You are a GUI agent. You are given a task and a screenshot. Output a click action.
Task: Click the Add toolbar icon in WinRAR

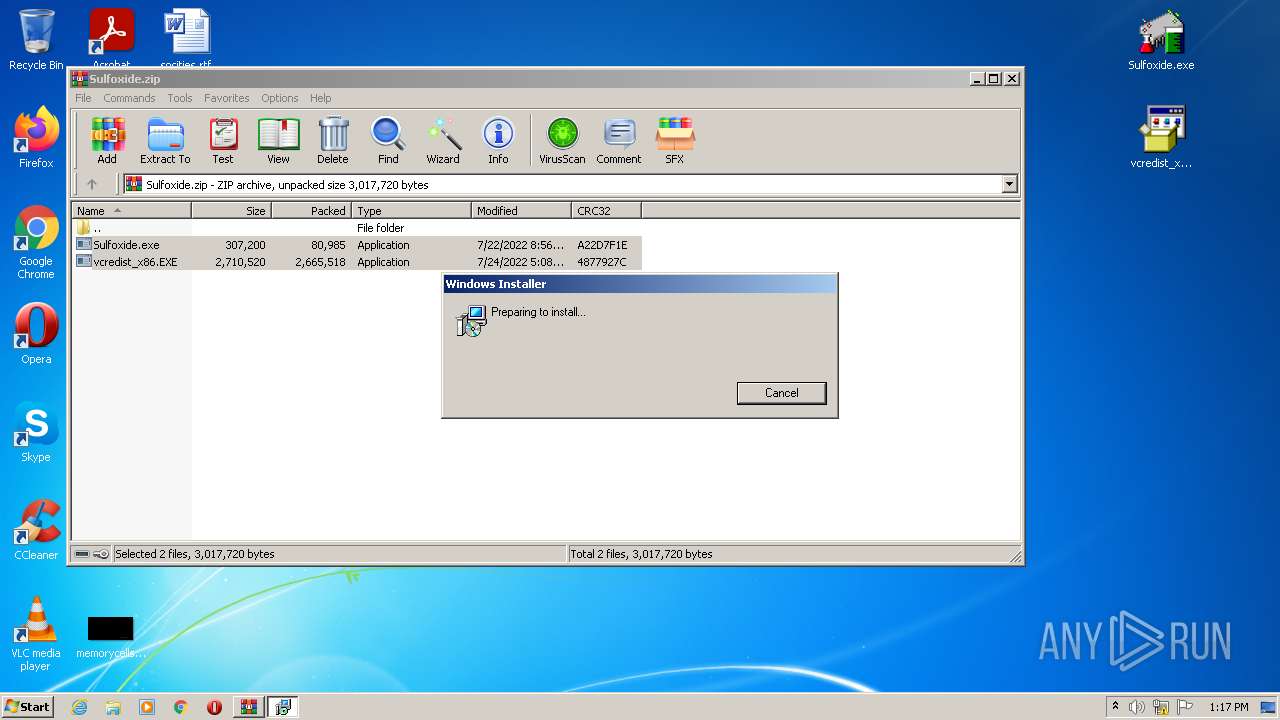click(x=107, y=140)
